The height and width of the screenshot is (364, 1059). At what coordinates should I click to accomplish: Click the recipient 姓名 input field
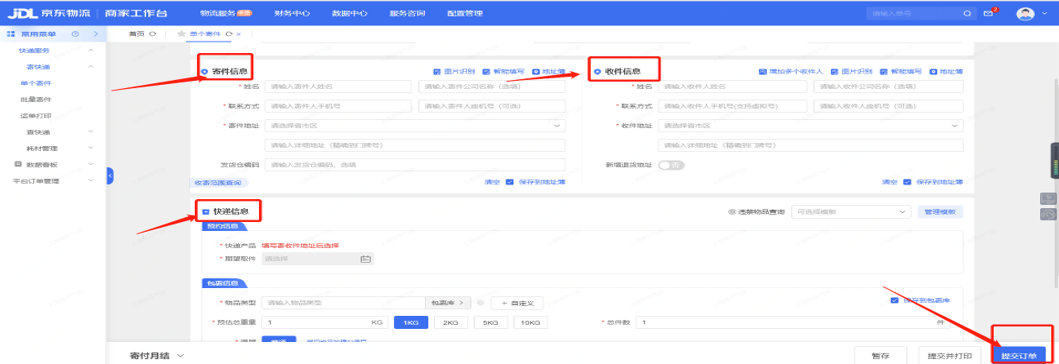point(732,86)
